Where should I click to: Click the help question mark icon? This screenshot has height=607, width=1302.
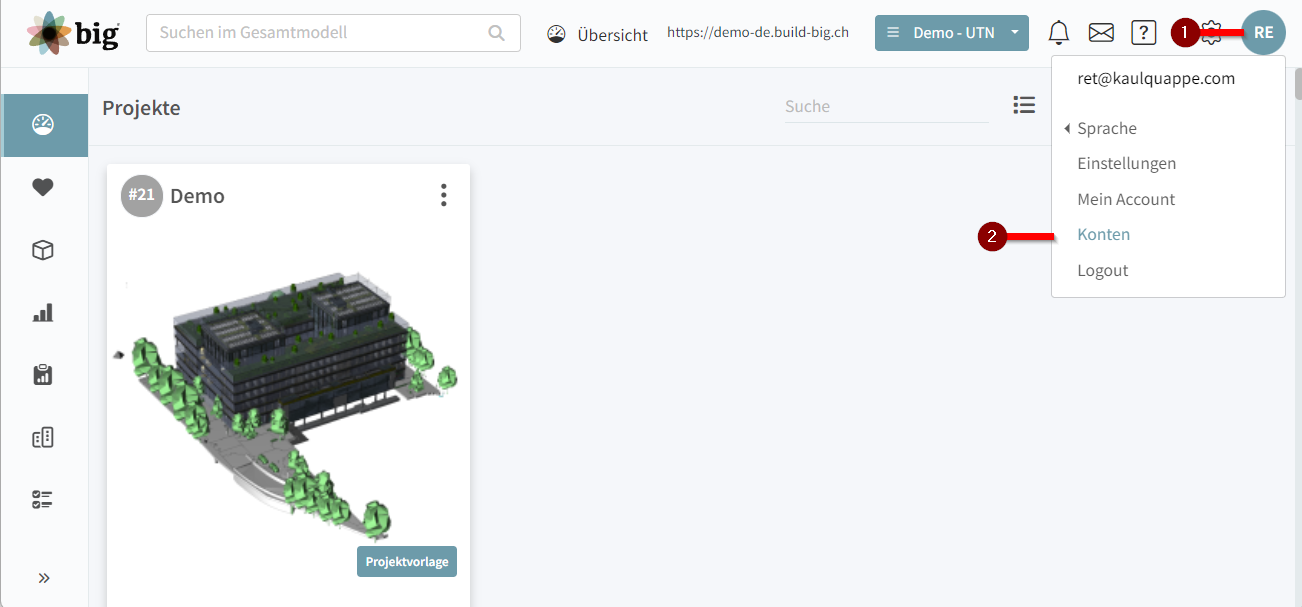point(1143,32)
